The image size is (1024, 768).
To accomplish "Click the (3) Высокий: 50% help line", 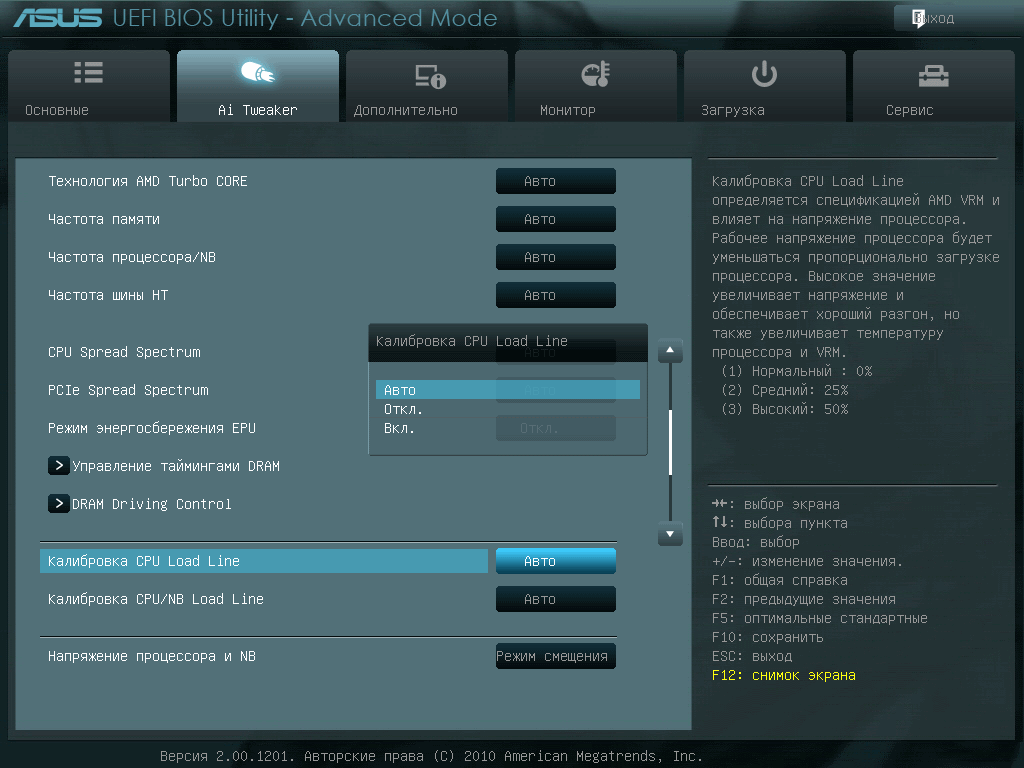I will pyautogui.click(x=784, y=409).
